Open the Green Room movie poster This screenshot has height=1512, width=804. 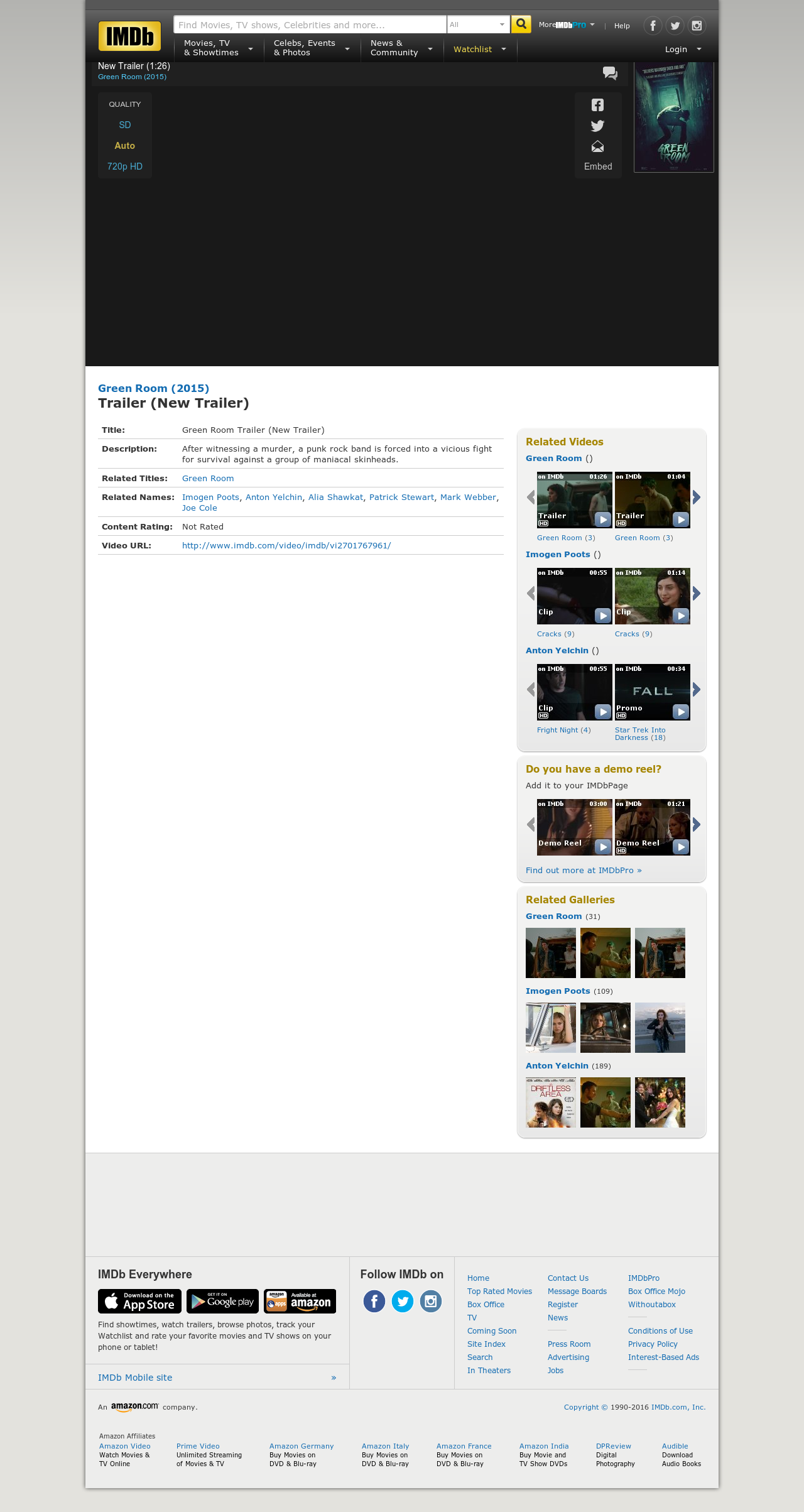tap(674, 117)
